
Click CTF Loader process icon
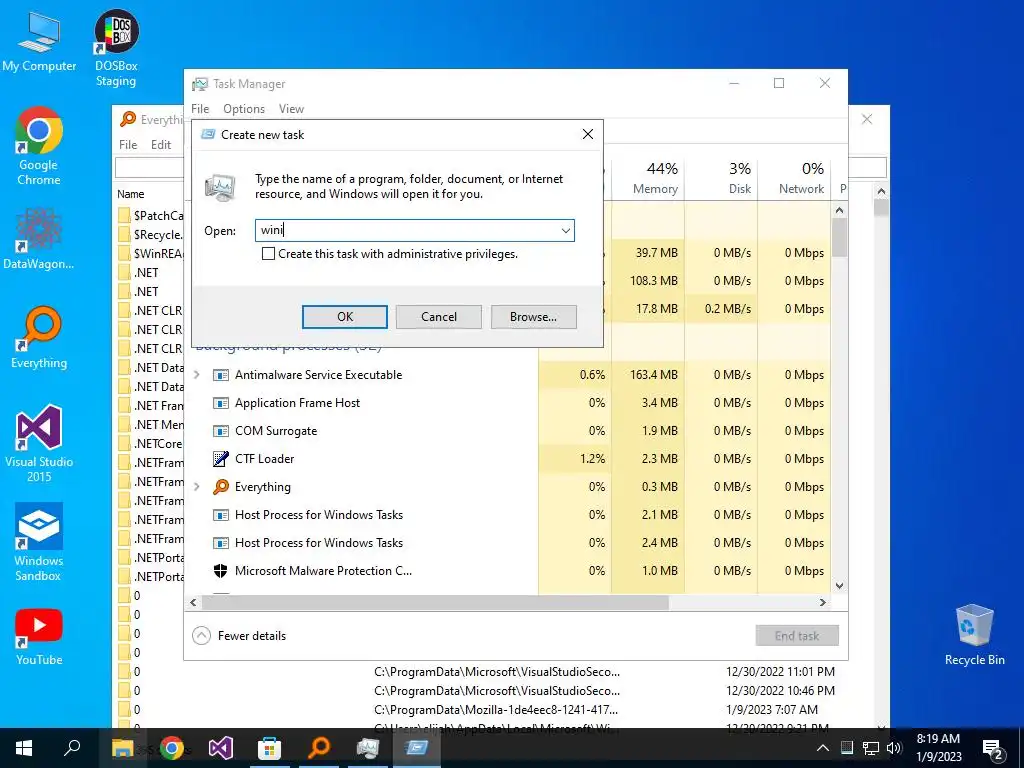[x=221, y=458]
